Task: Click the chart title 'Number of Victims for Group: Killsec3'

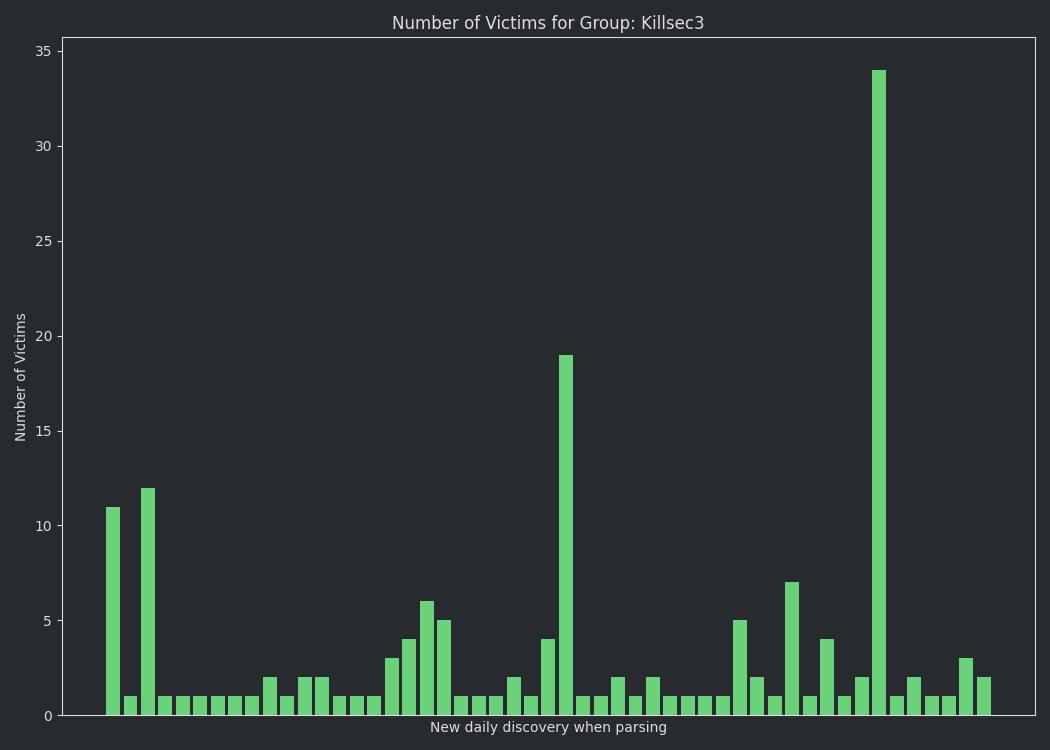Action: click(x=548, y=23)
